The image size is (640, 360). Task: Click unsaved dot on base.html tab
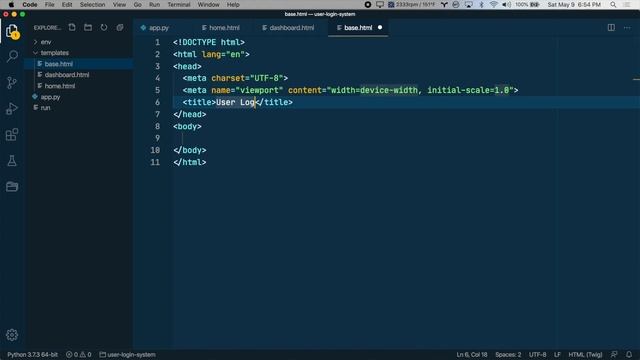pos(380,27)
